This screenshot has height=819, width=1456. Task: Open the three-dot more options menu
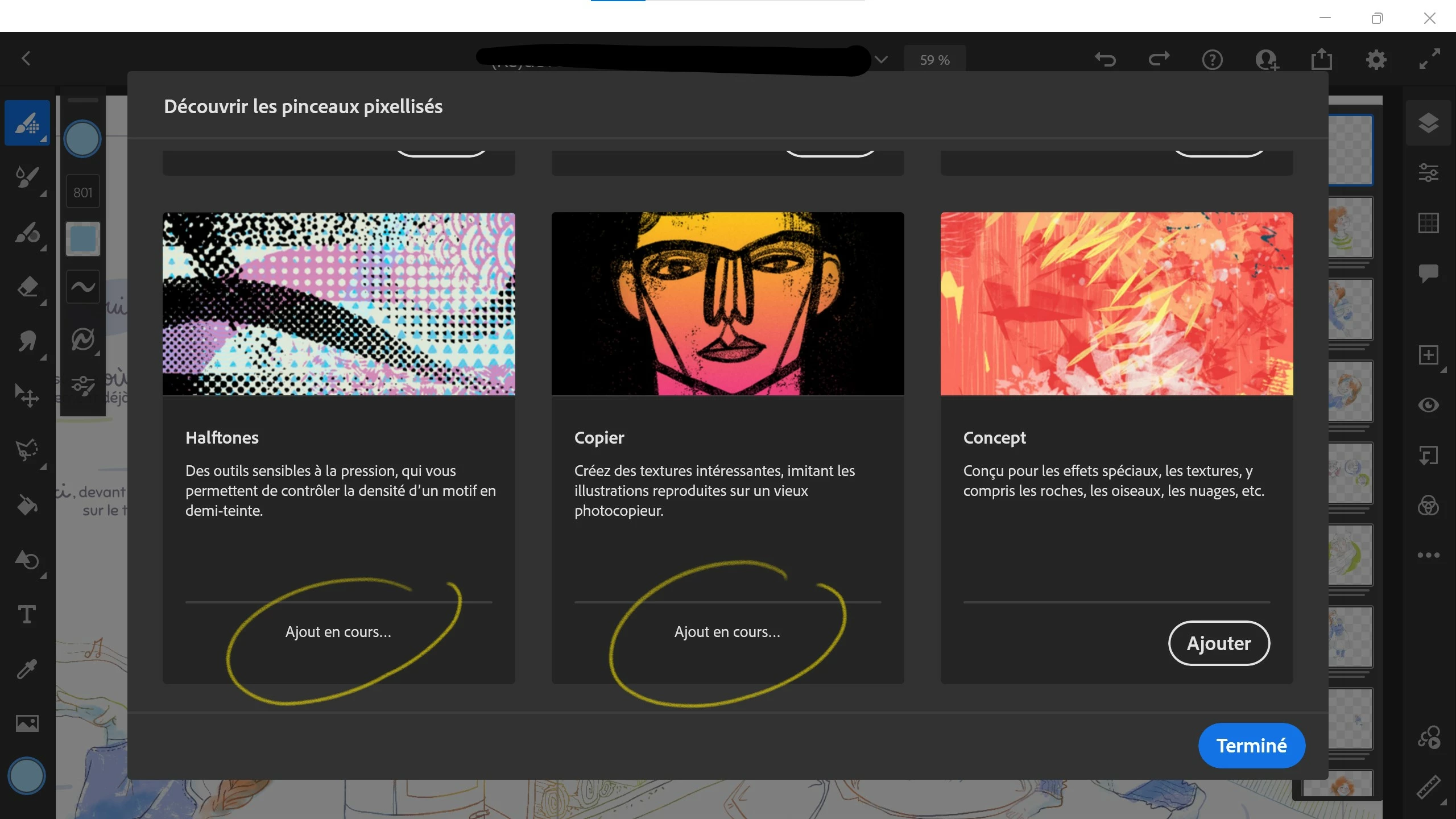coord(1428,555)
